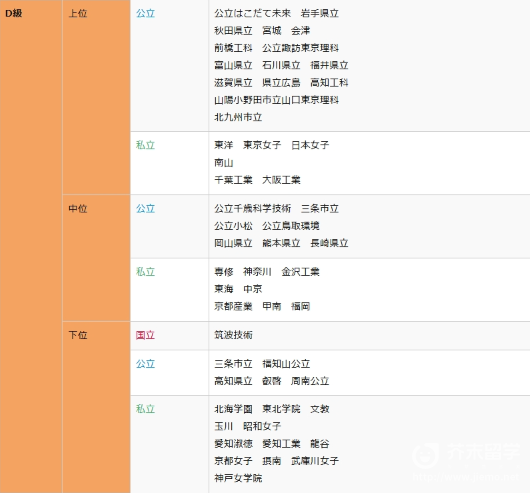Select the 福岡 entry
This screenshot has height=493, width=530.
[x=300, y=306]
